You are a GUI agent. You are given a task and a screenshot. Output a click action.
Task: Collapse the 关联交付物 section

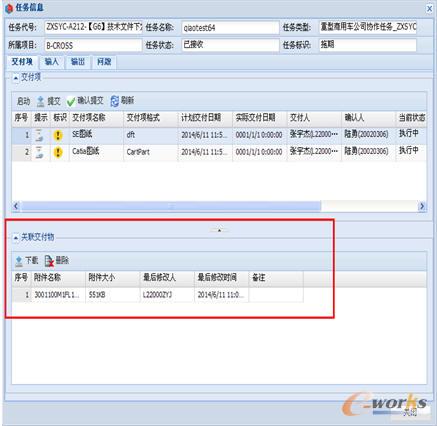coord(16,238)
